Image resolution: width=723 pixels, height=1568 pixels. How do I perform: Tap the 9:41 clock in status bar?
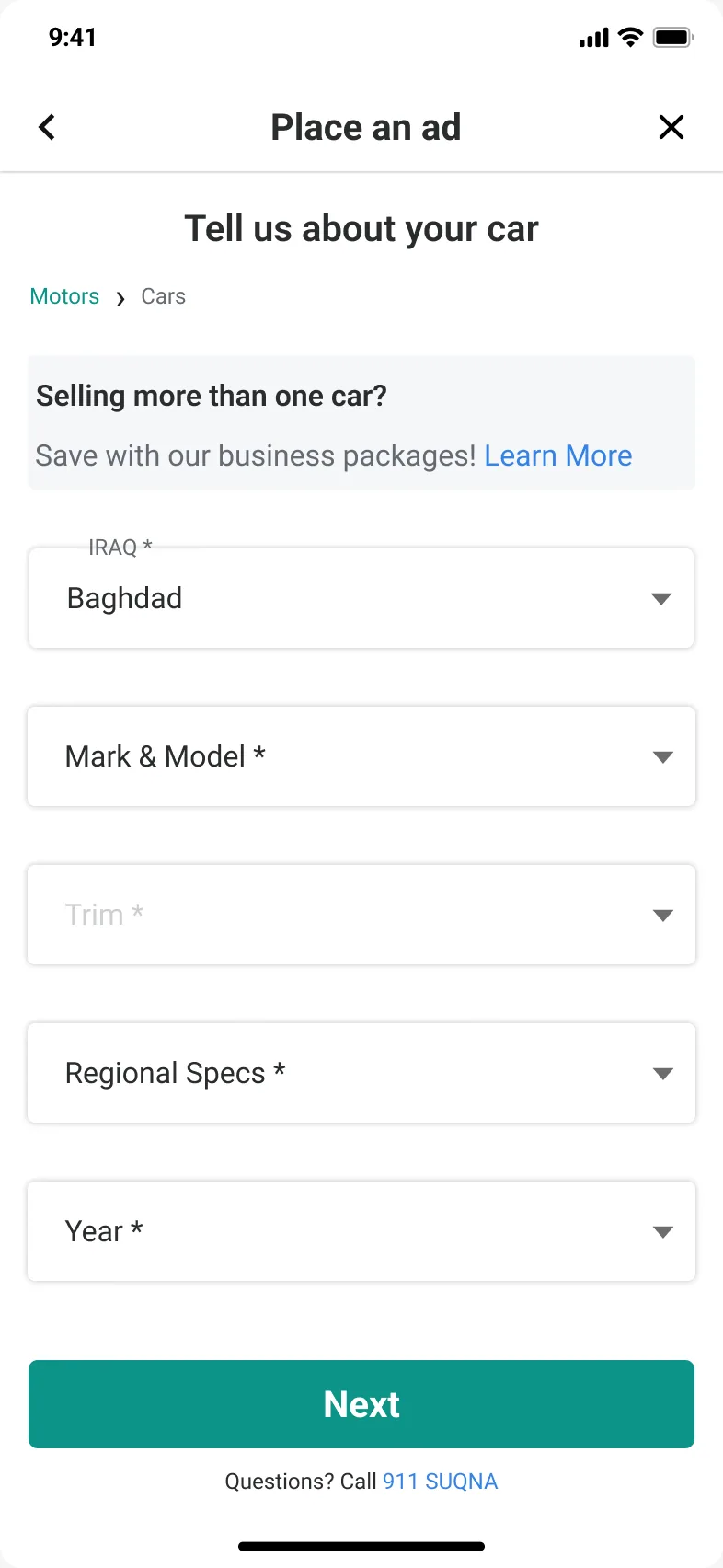(x=73, y=37)
